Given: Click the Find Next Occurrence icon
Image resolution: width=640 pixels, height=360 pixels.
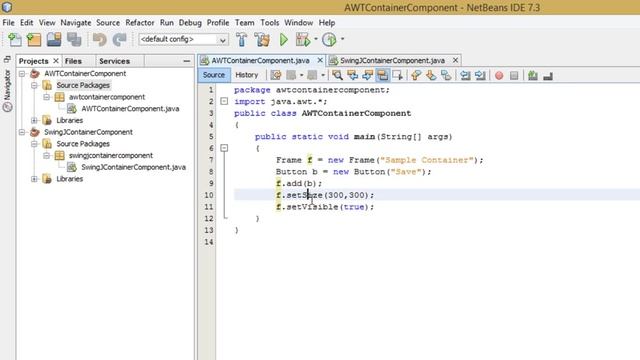Looking at the screenshot, I should point(367,76).
